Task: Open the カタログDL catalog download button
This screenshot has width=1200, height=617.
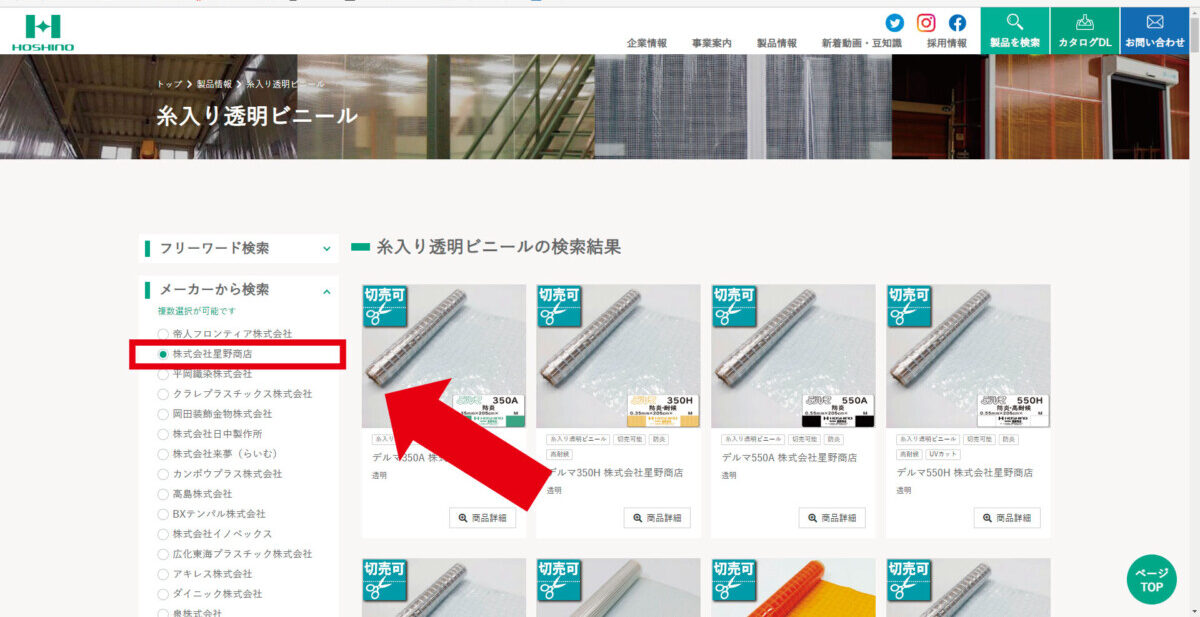Action: coord(1085,31)
